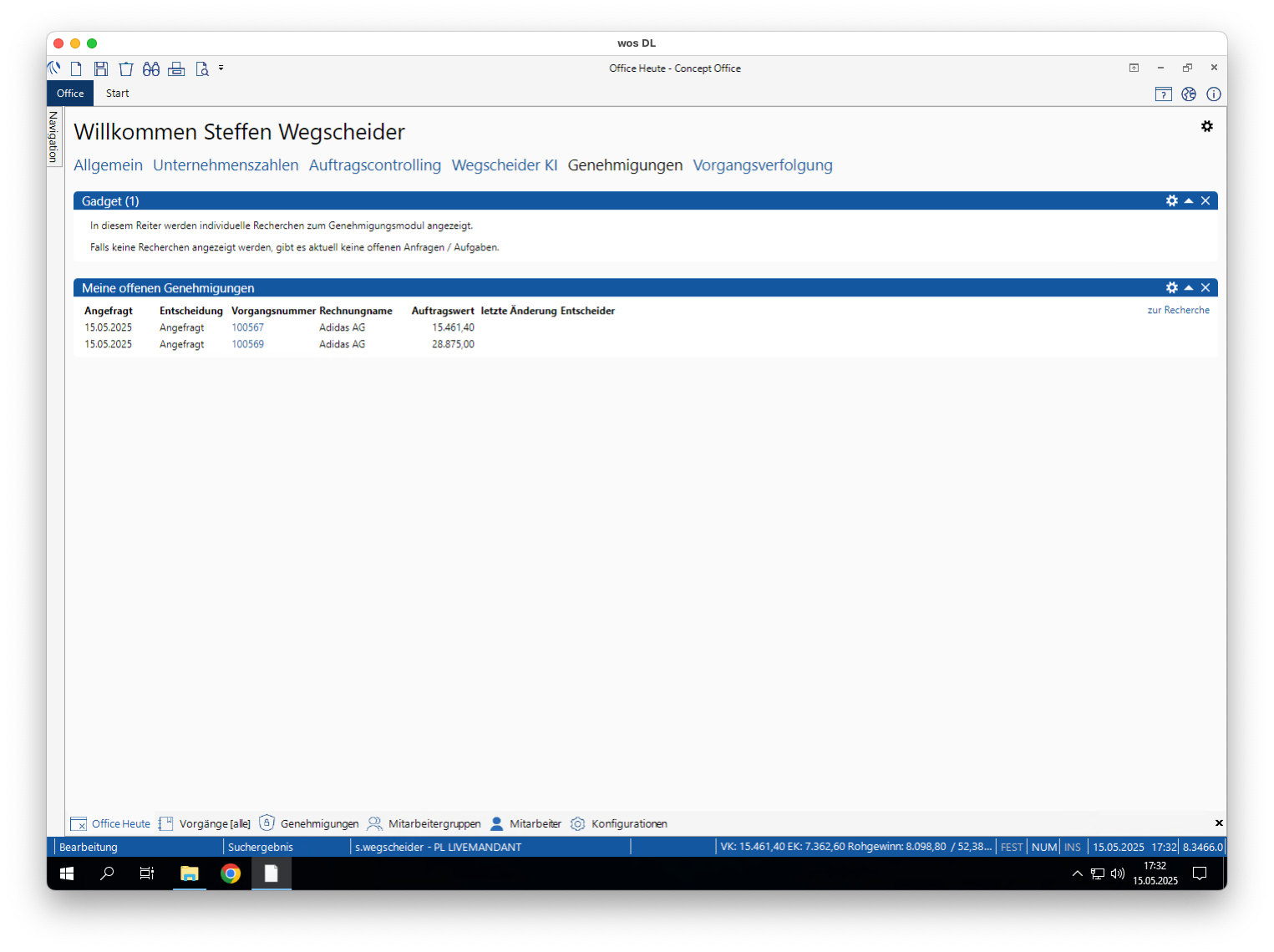
Task: Open the Wegscheider KI tab
Action: 505,165
